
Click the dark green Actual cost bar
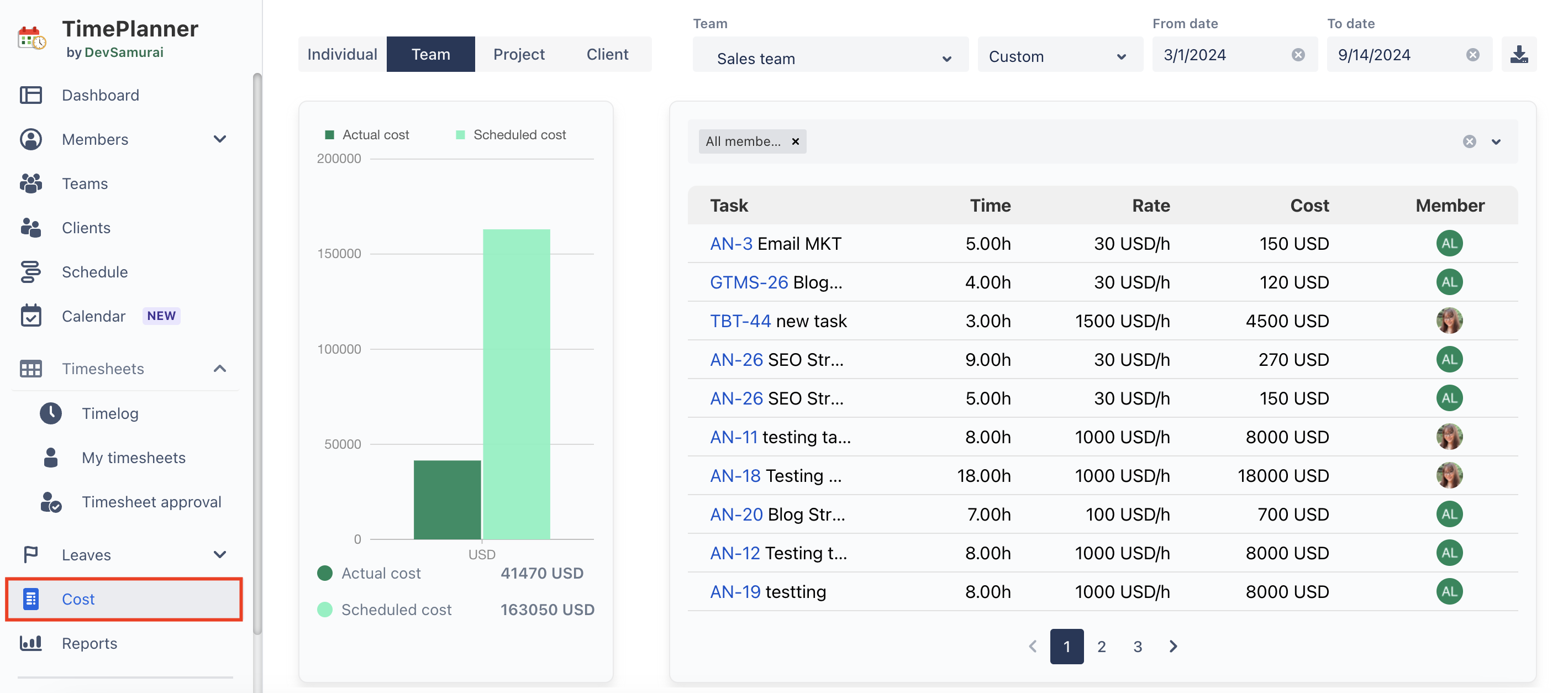447,500
